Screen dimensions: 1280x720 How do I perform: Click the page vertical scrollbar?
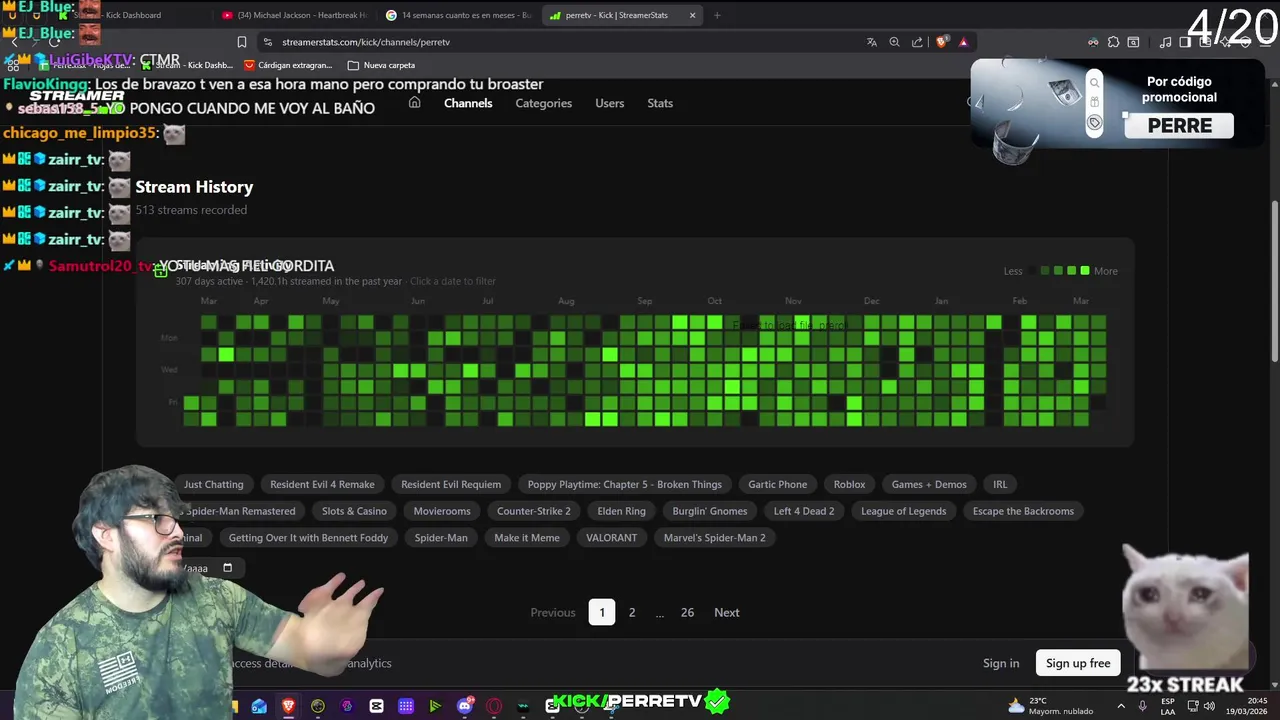1274,280
